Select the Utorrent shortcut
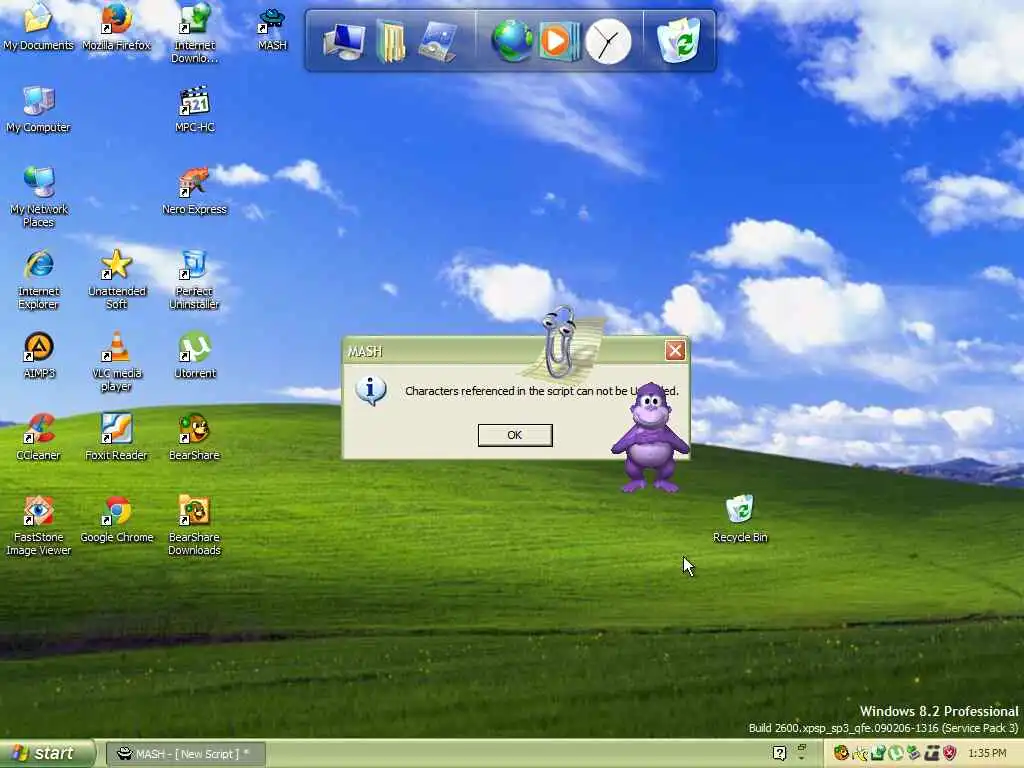 (x=195, y=356)
